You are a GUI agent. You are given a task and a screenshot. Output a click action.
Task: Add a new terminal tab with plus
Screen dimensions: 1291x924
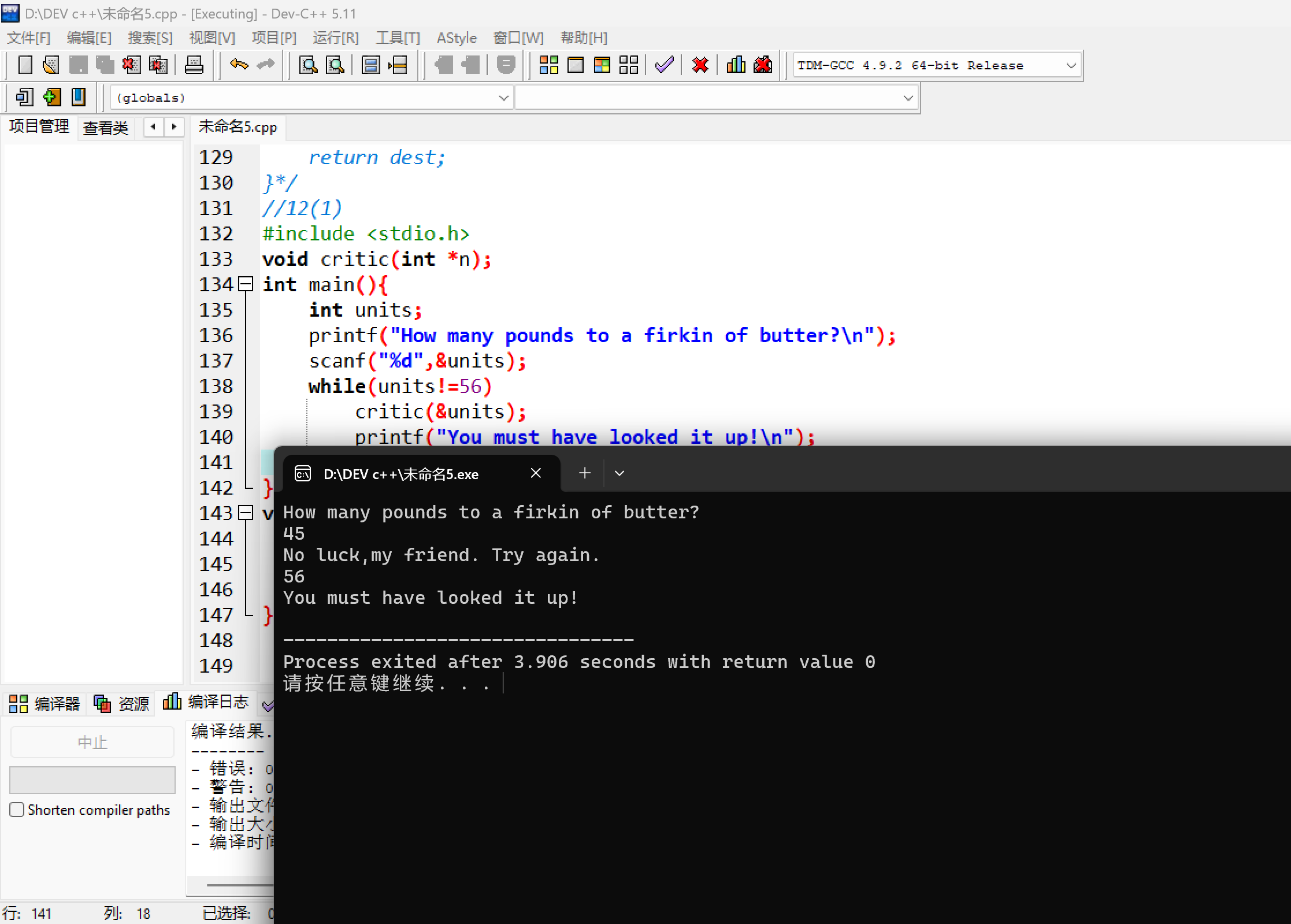coord(585,473)
